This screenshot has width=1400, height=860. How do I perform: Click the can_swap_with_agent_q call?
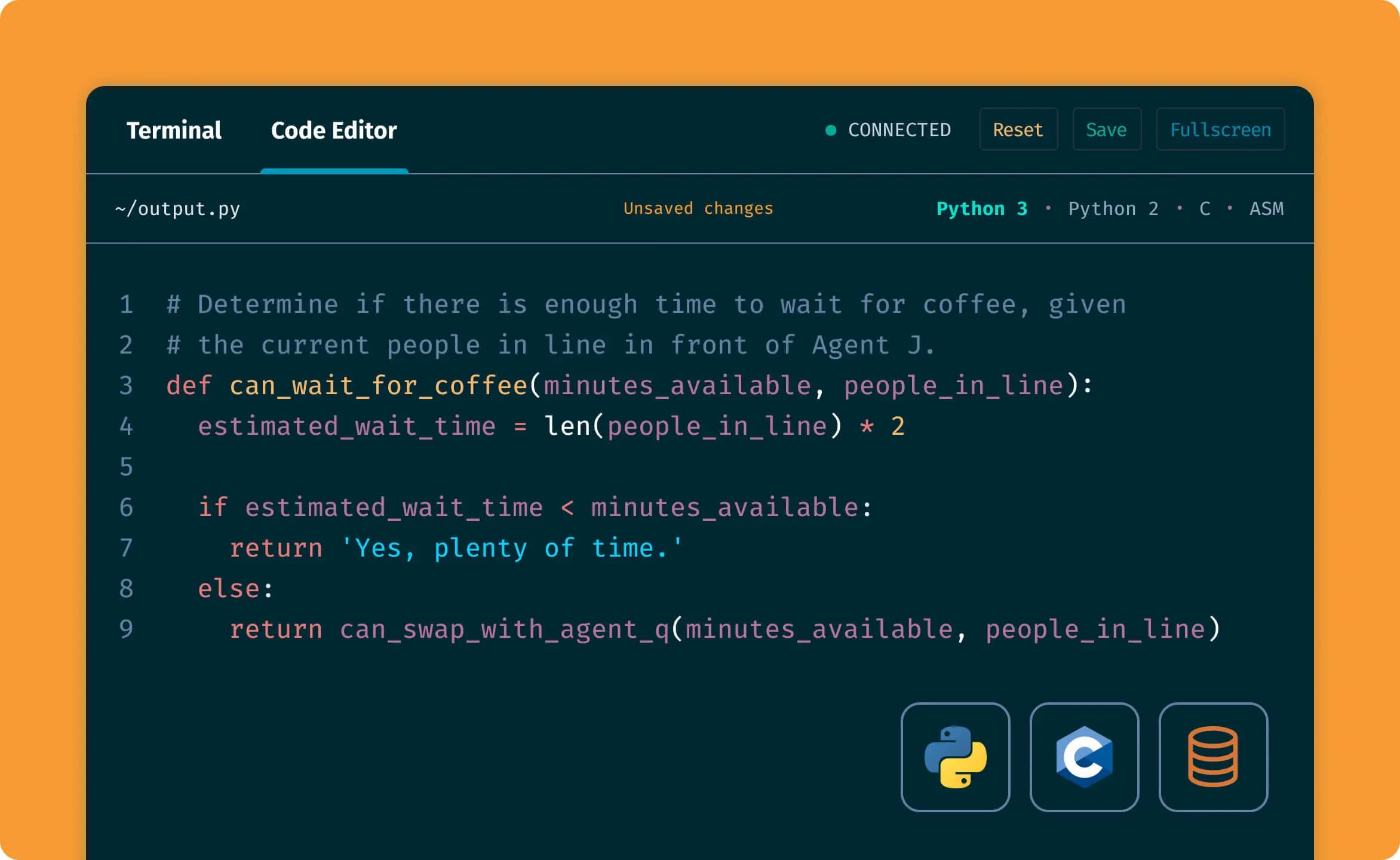click(504, 629)
